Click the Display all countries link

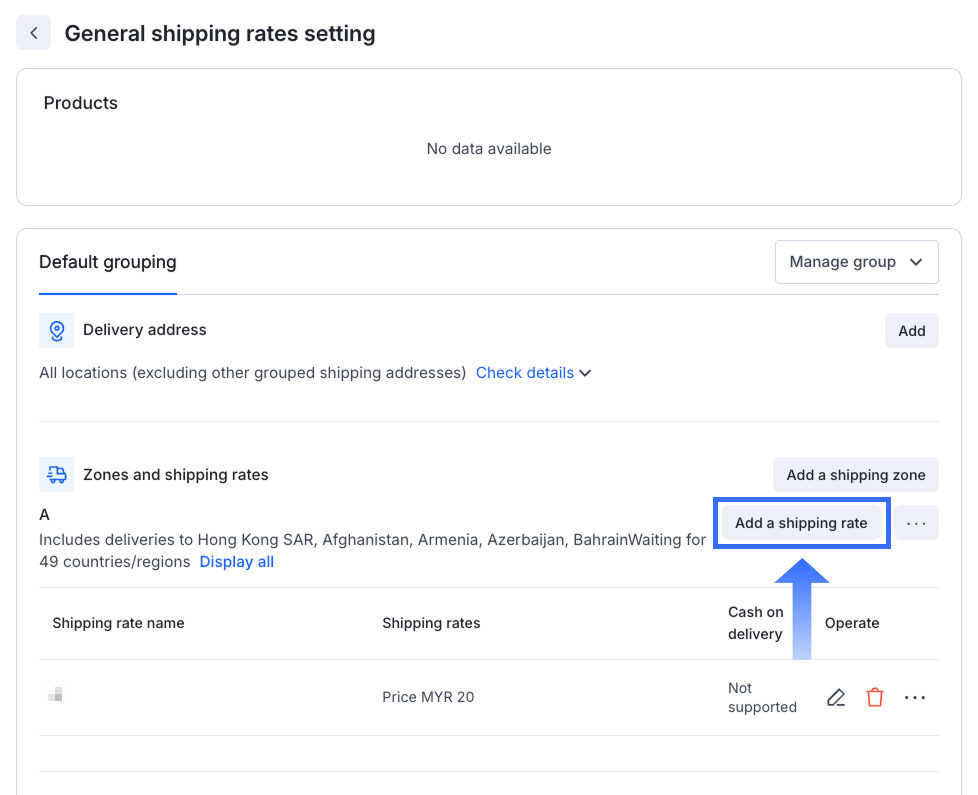pos(237,562)
